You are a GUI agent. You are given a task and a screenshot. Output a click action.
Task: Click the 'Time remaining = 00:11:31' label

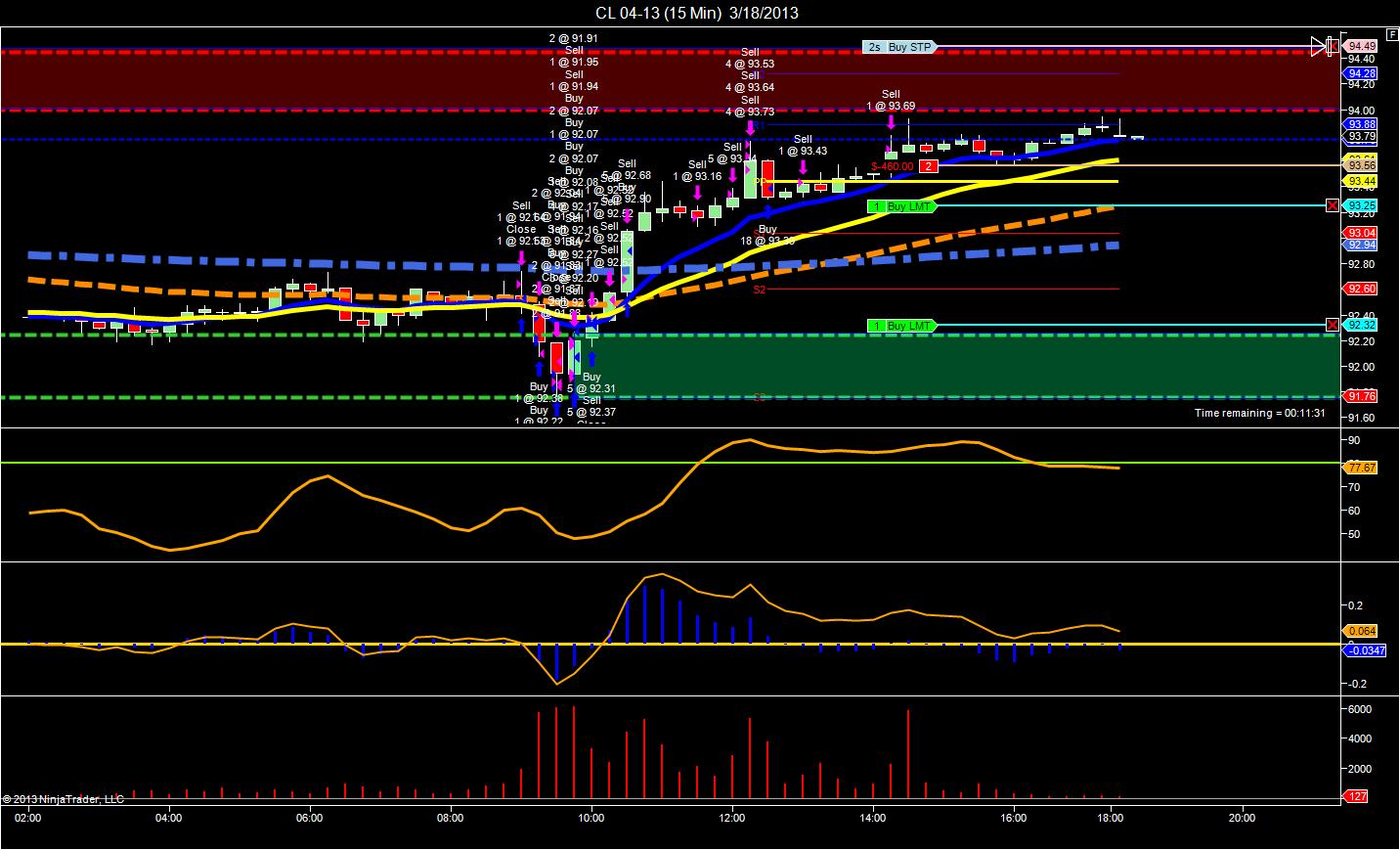[x=1260, y=413]
